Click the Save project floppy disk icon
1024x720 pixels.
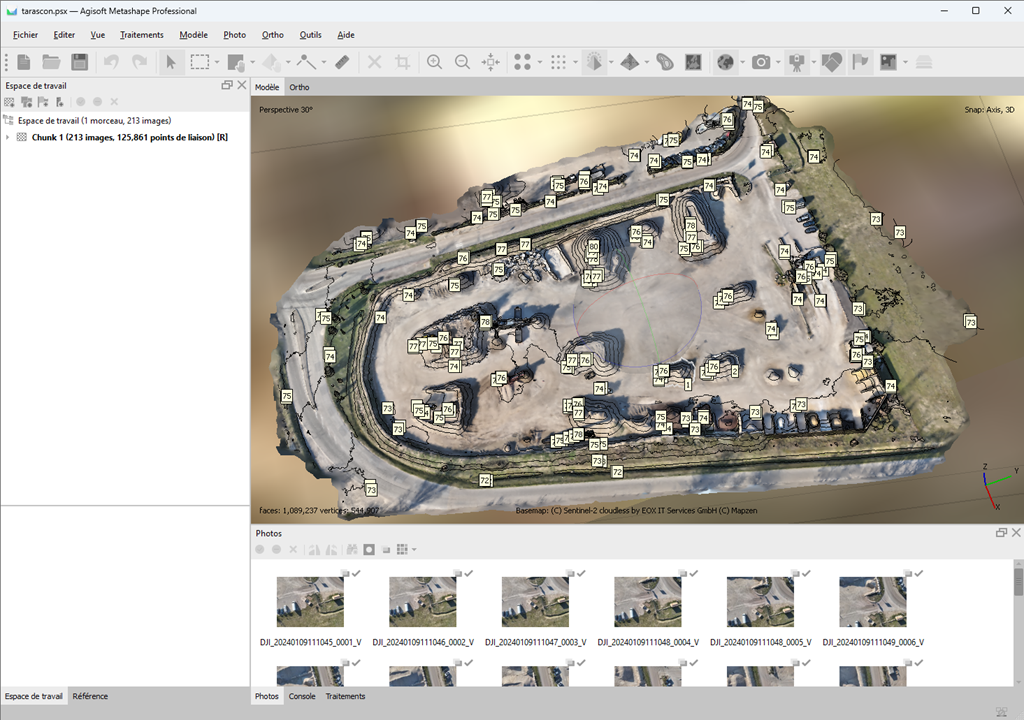tap(80, 62)
